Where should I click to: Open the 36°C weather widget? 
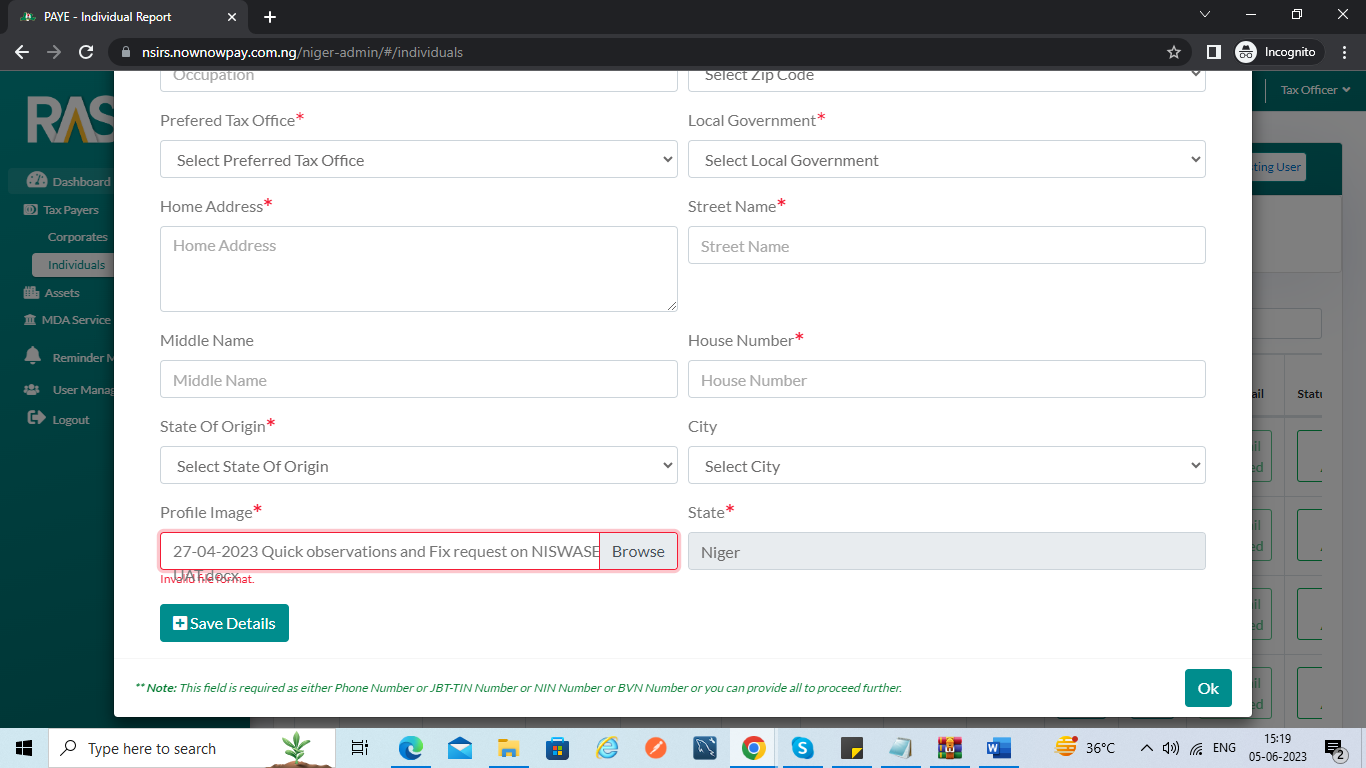pyautogui.click(x=1085, y=748)
